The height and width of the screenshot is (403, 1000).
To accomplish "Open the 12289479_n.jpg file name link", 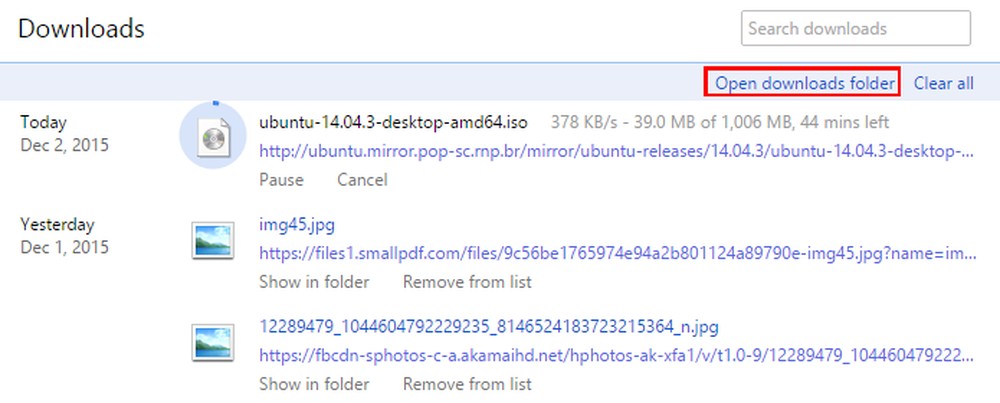I will [x=489, y=328].
